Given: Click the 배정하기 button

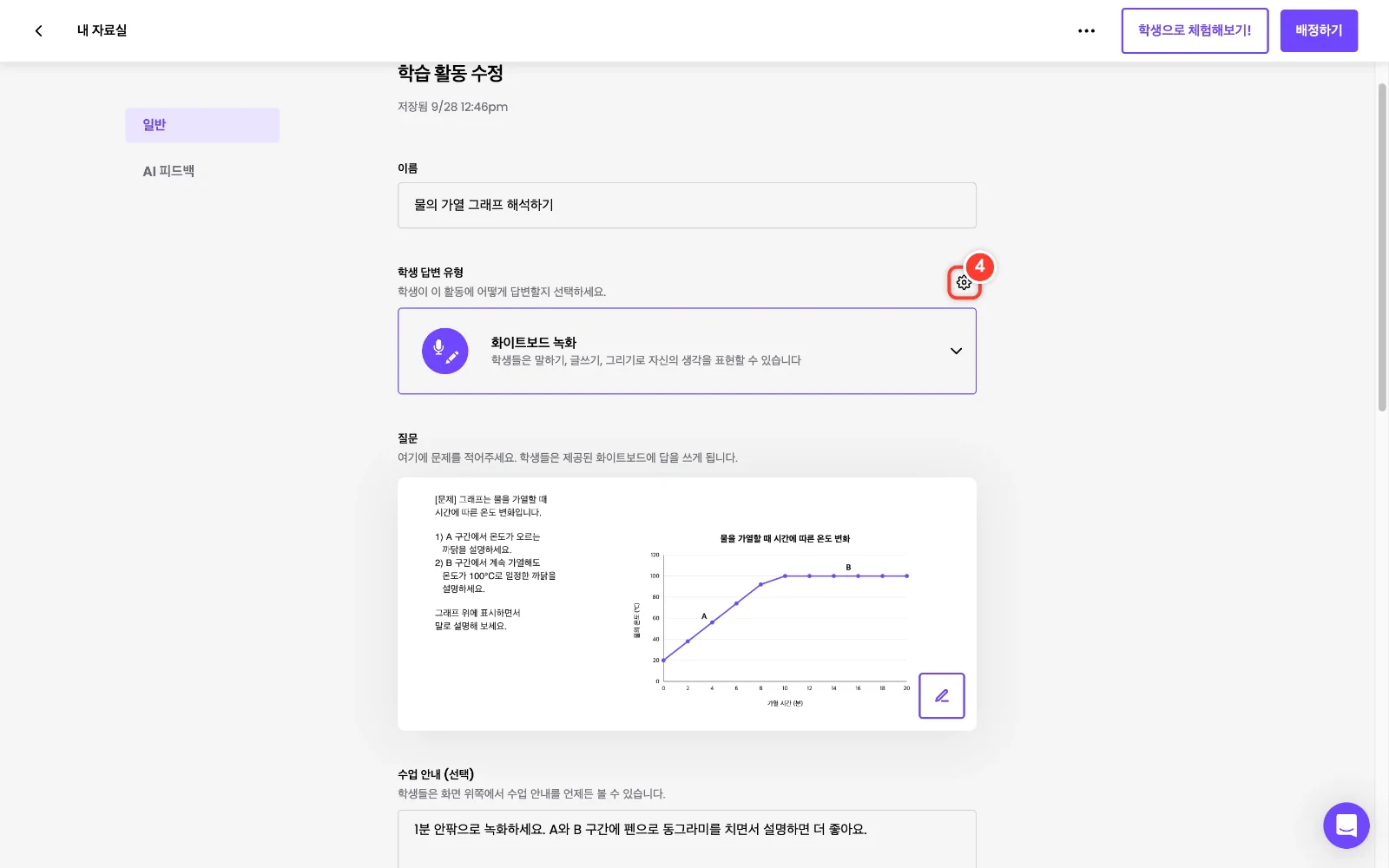Looking at the screenshot, I should pyautogui.click(x=1319, y=30).
